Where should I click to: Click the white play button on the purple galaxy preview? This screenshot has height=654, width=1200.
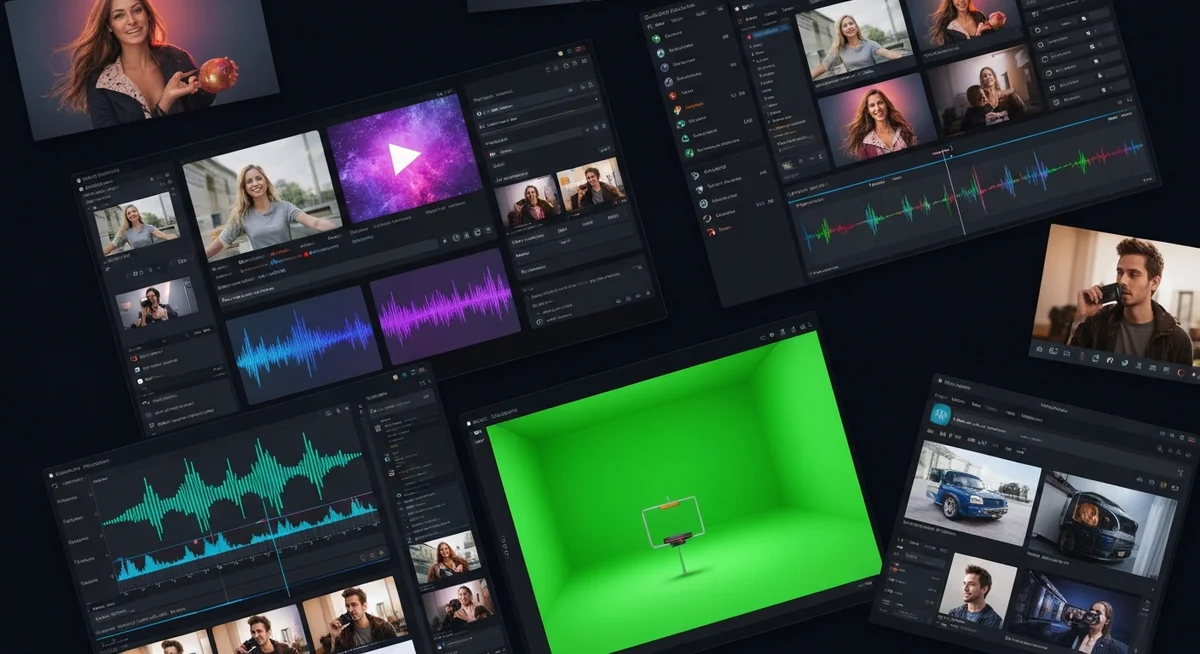[x=404, y=158]
